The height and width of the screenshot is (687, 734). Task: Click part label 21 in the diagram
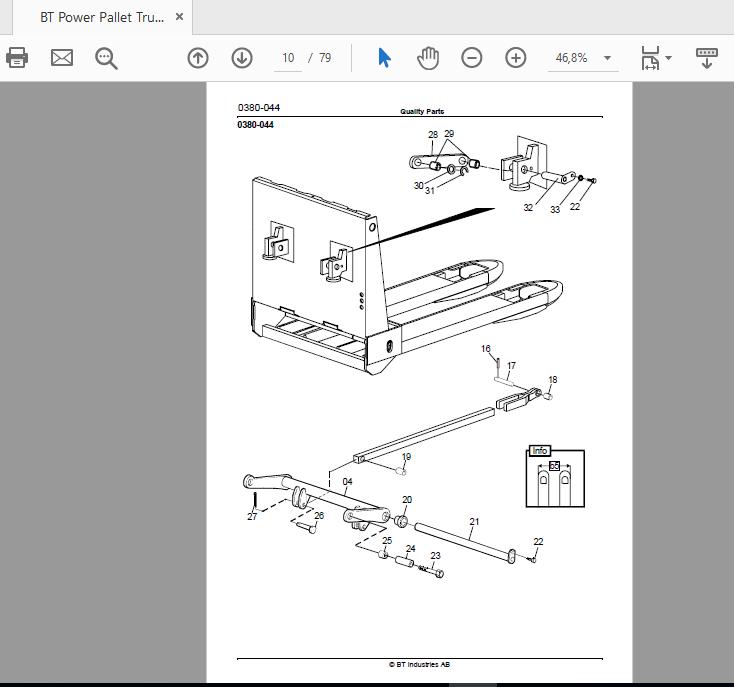pyautogui.click(x=474, y=521)
